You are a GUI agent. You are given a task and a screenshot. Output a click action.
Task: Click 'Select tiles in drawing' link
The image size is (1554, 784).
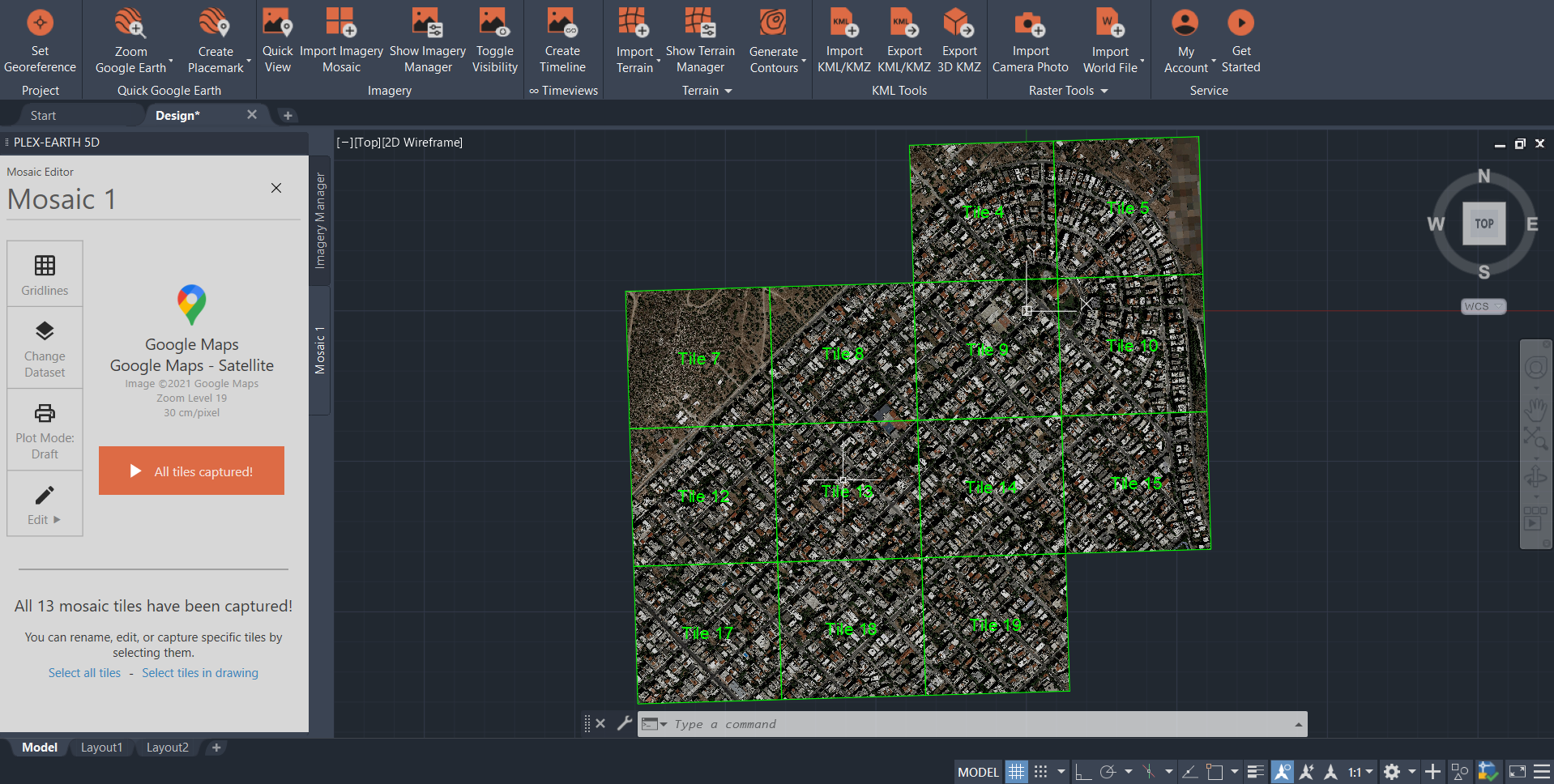(x=200, y=673)
